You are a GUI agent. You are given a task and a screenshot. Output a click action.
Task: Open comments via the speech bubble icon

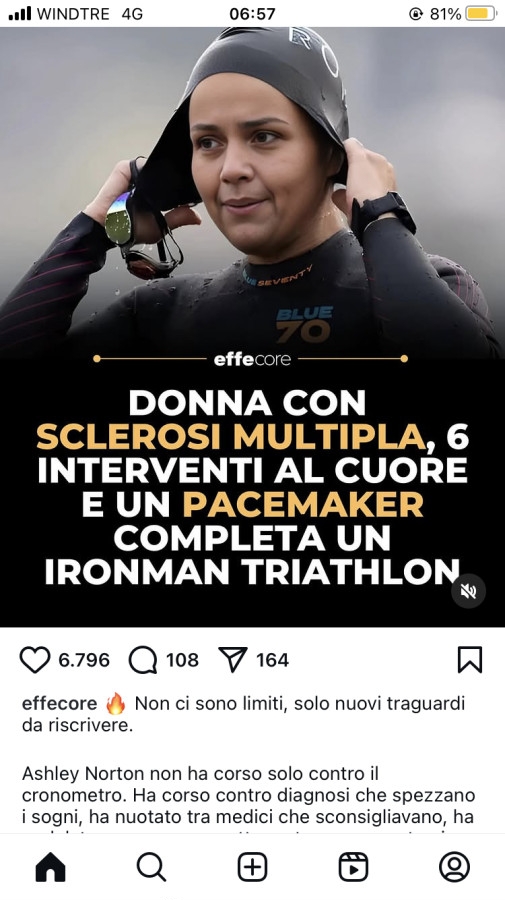(142, 660)
